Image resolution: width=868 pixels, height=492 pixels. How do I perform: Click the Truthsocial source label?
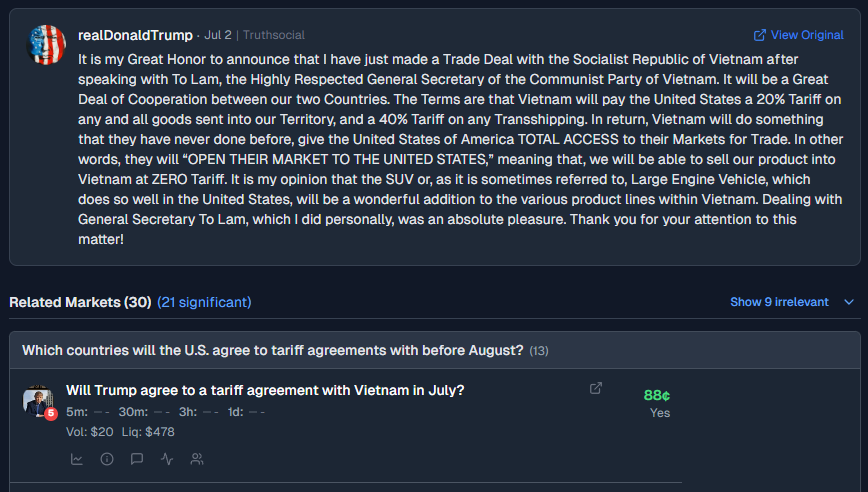[x=273, y=35]
